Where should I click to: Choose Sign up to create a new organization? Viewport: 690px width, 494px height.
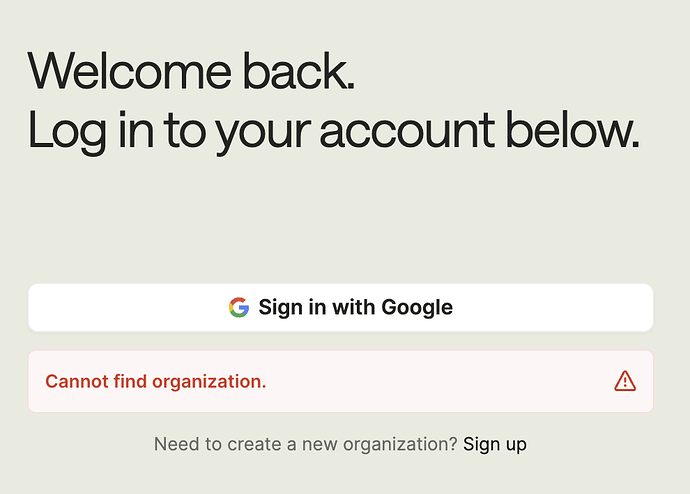(x=495, y=444)
